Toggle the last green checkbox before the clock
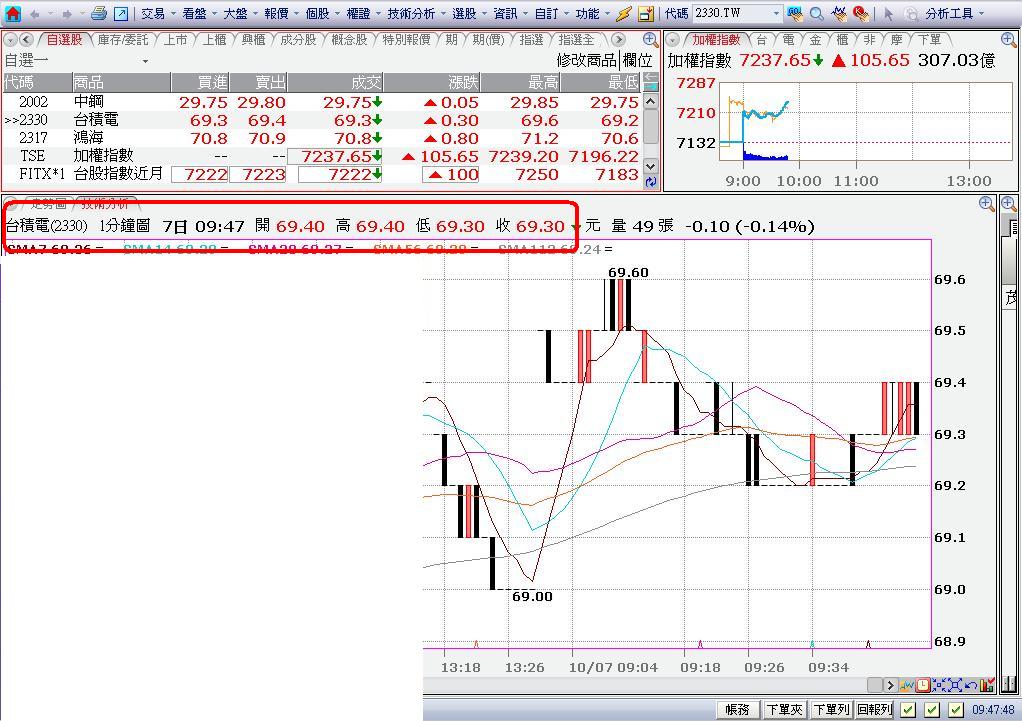1022x721 pixels. pyautogui.click(x=956, y=709)
